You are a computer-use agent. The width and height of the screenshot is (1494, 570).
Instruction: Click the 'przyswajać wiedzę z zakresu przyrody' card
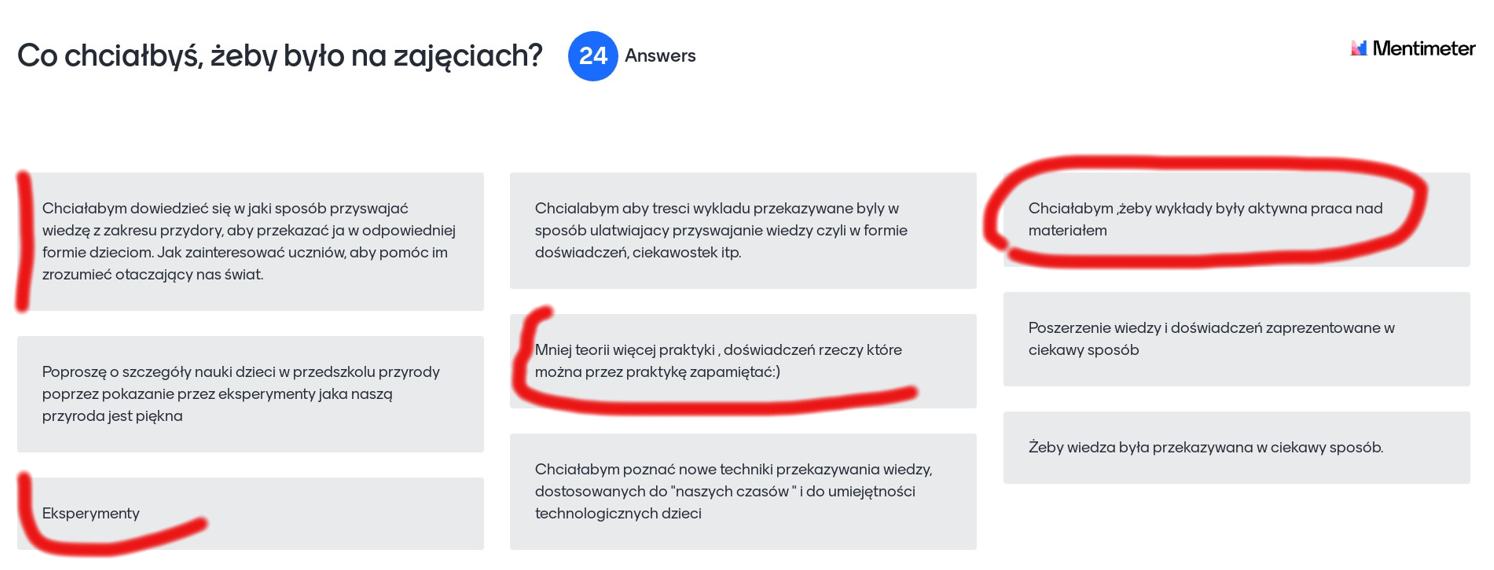coord(250,242)
